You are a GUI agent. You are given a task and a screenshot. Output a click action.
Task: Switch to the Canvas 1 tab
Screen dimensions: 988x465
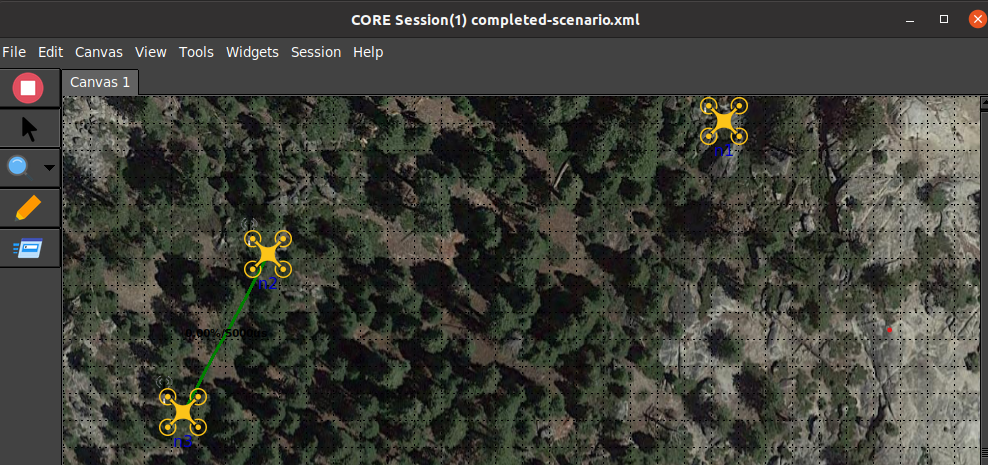tap(100, 82)
